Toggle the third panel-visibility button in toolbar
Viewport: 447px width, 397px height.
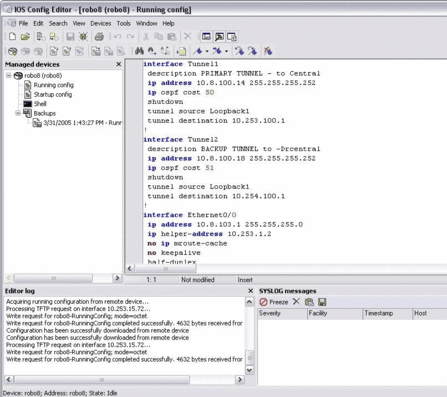(232, 36)
